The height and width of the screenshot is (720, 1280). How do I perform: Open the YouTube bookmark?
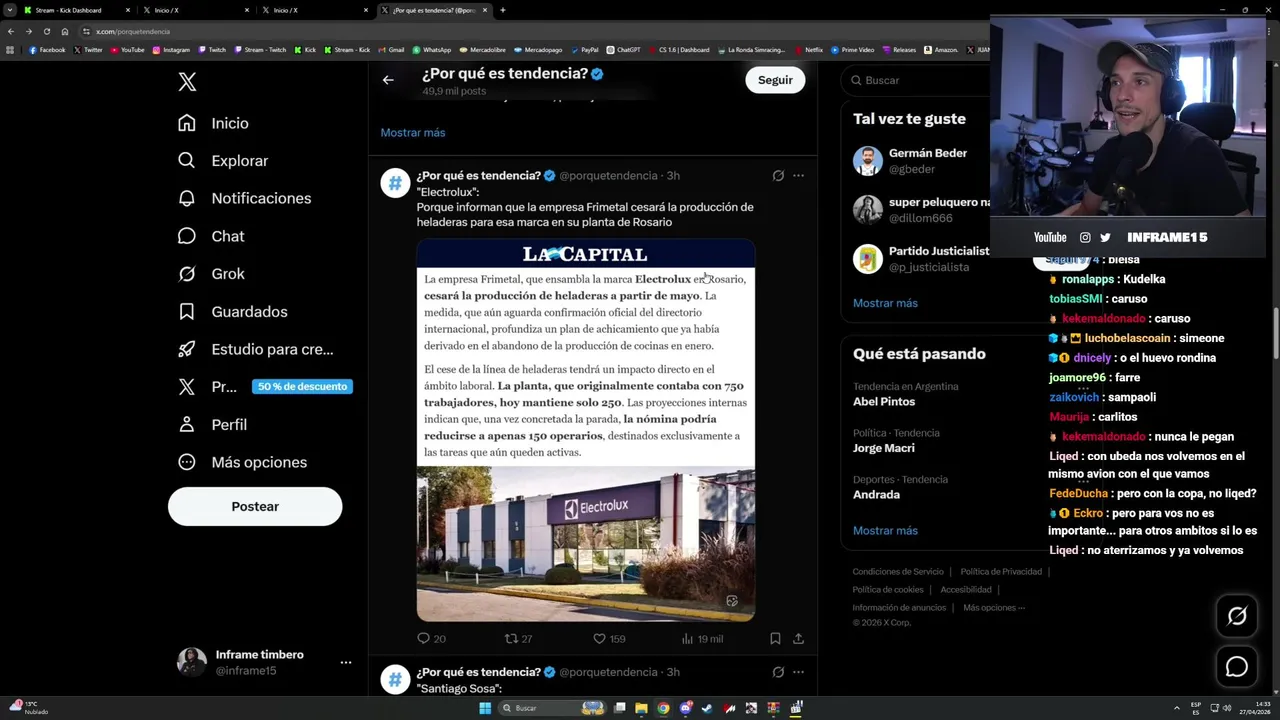(127, 50)
